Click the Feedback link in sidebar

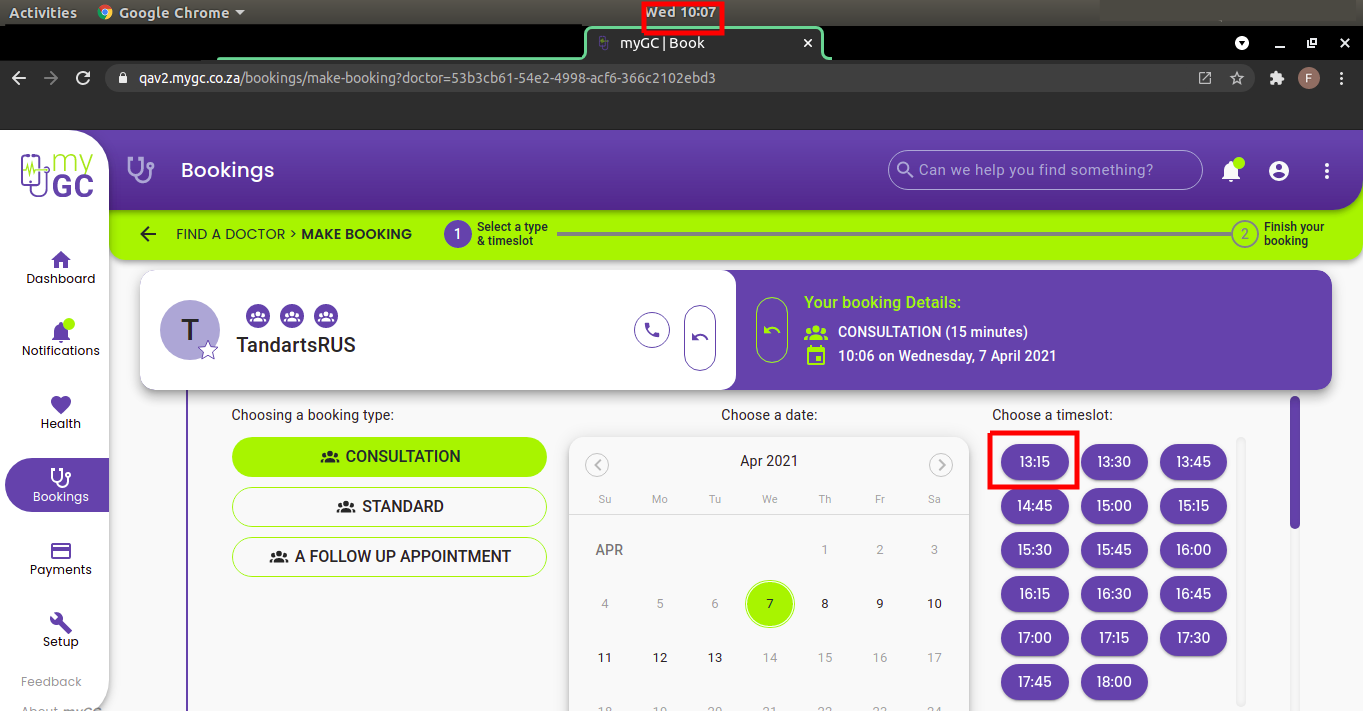pyautogui.click(x=51, y=682)
